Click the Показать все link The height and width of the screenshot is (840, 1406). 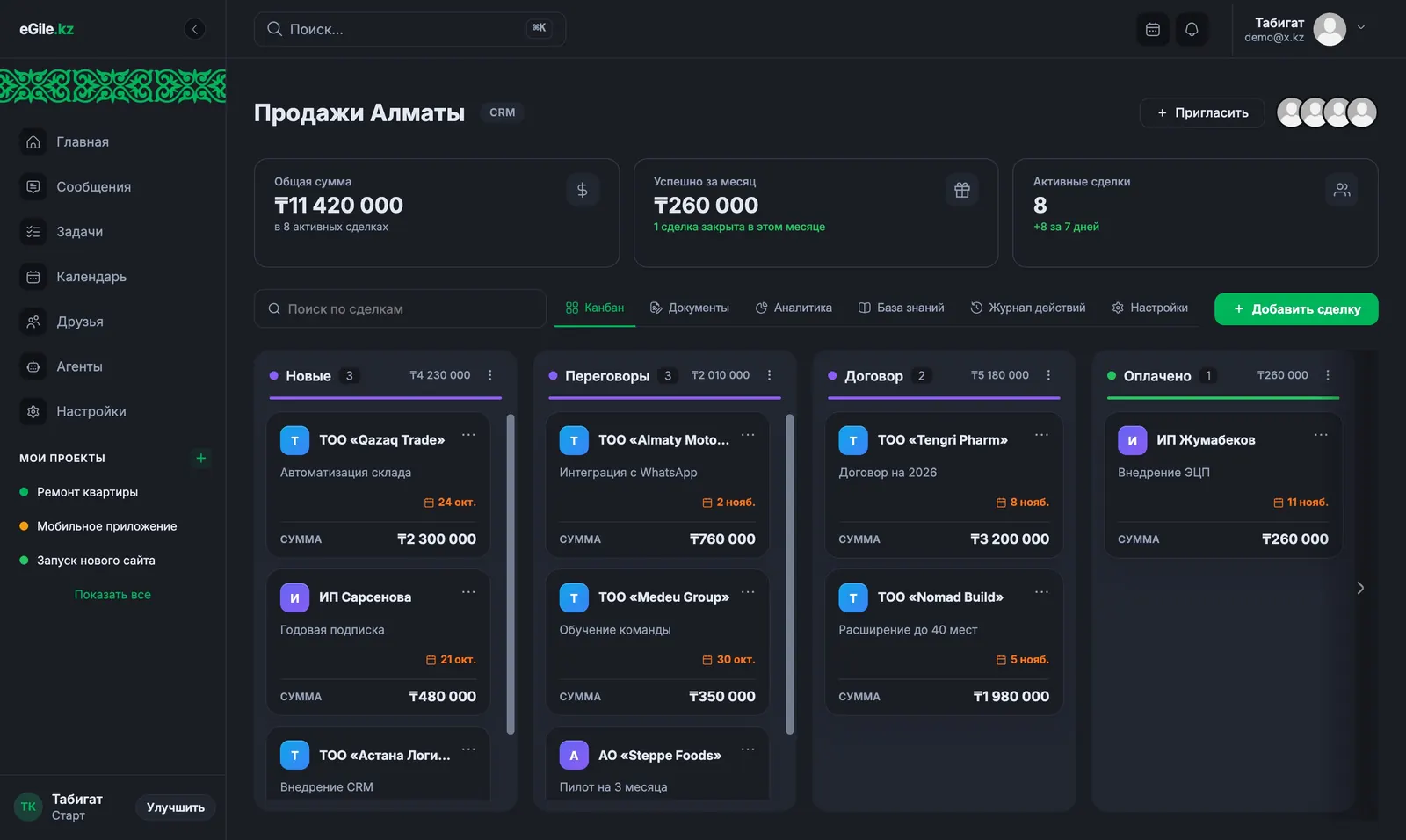(x=112, y=595)
